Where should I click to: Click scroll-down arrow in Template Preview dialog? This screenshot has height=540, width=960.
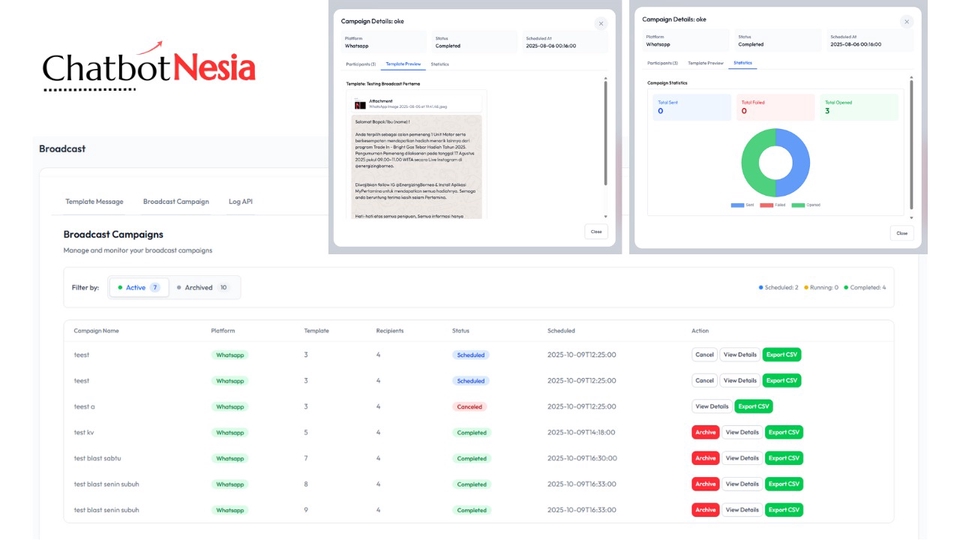point(605,216)
